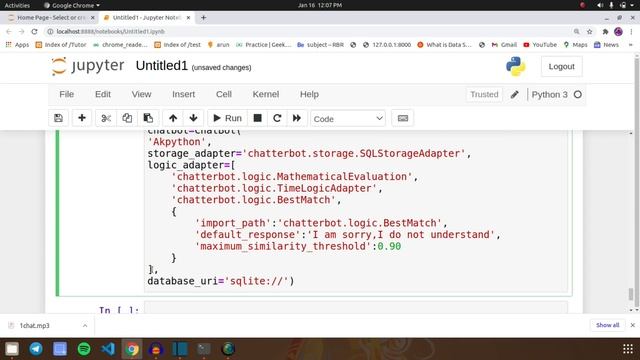640x360 pixels.
Task: Open the News bookmark
Action: click(x=607, y=45)
